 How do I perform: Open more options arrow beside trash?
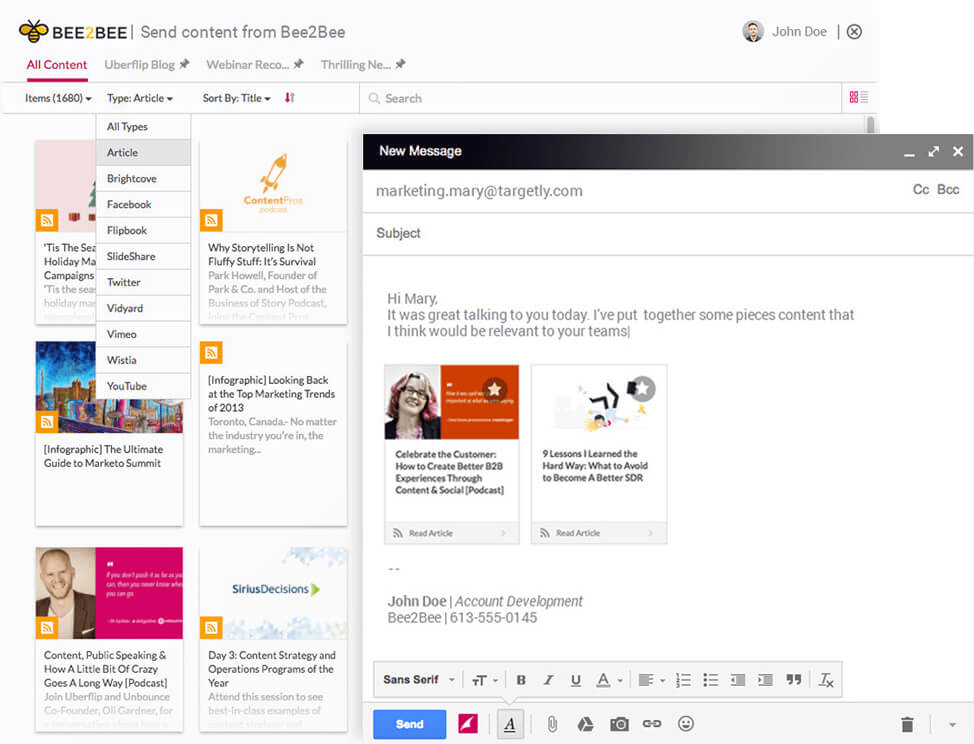[x=952, y=725]
